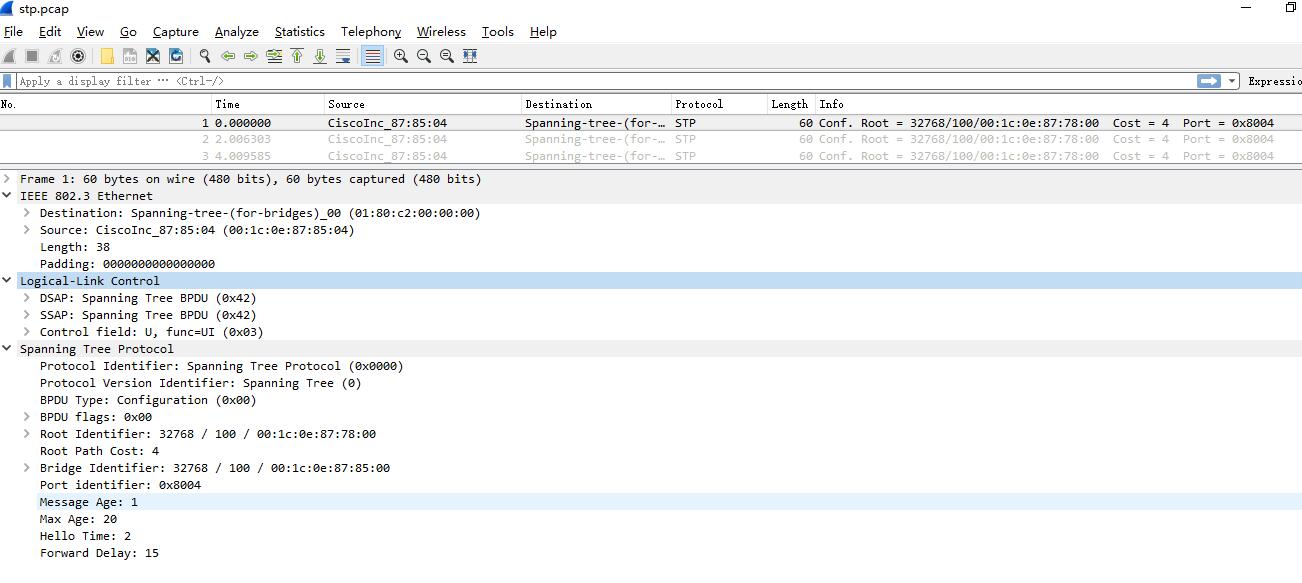Toggle the colorize packet list button

coord(372,56)
